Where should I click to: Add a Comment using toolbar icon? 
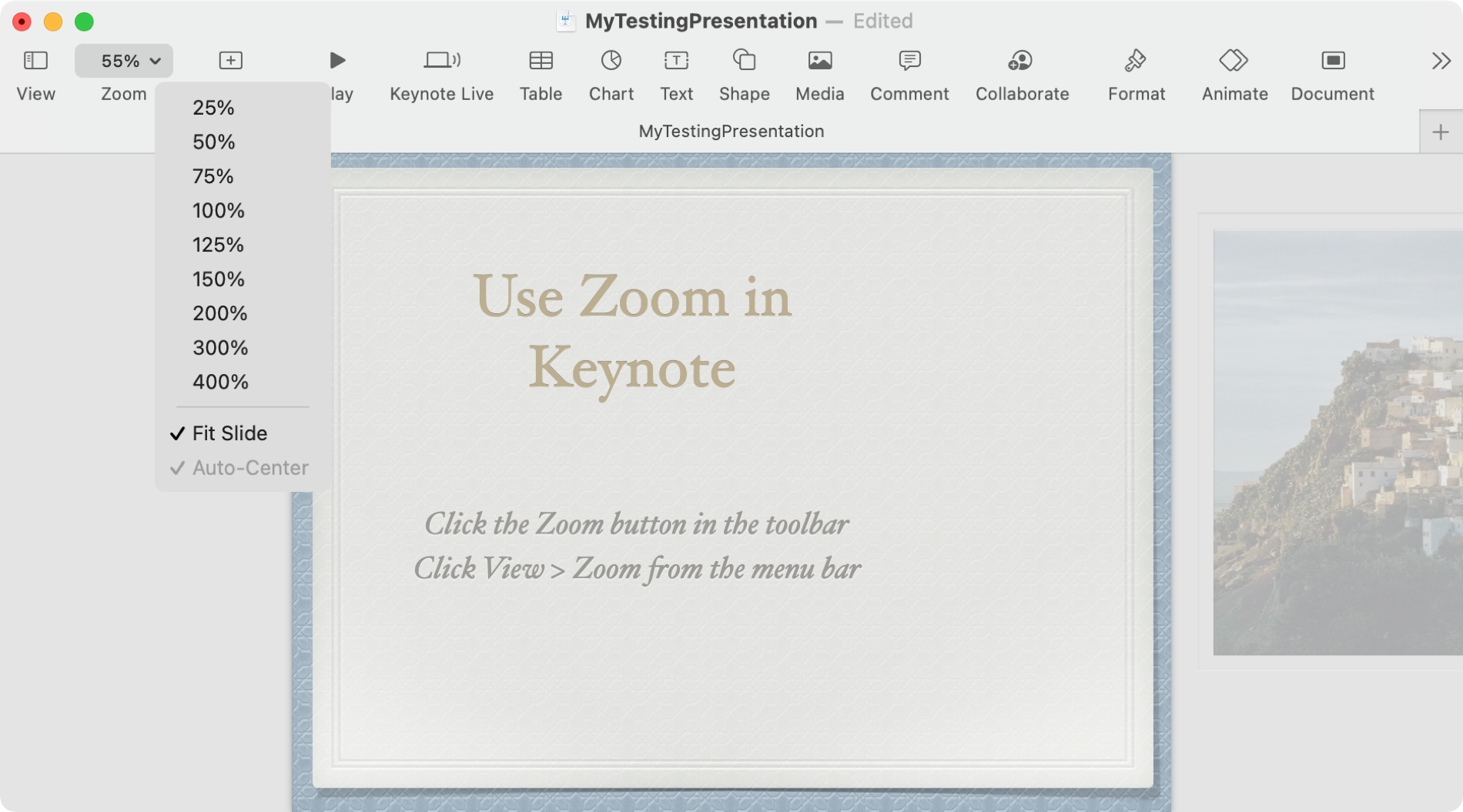(909, 60)
